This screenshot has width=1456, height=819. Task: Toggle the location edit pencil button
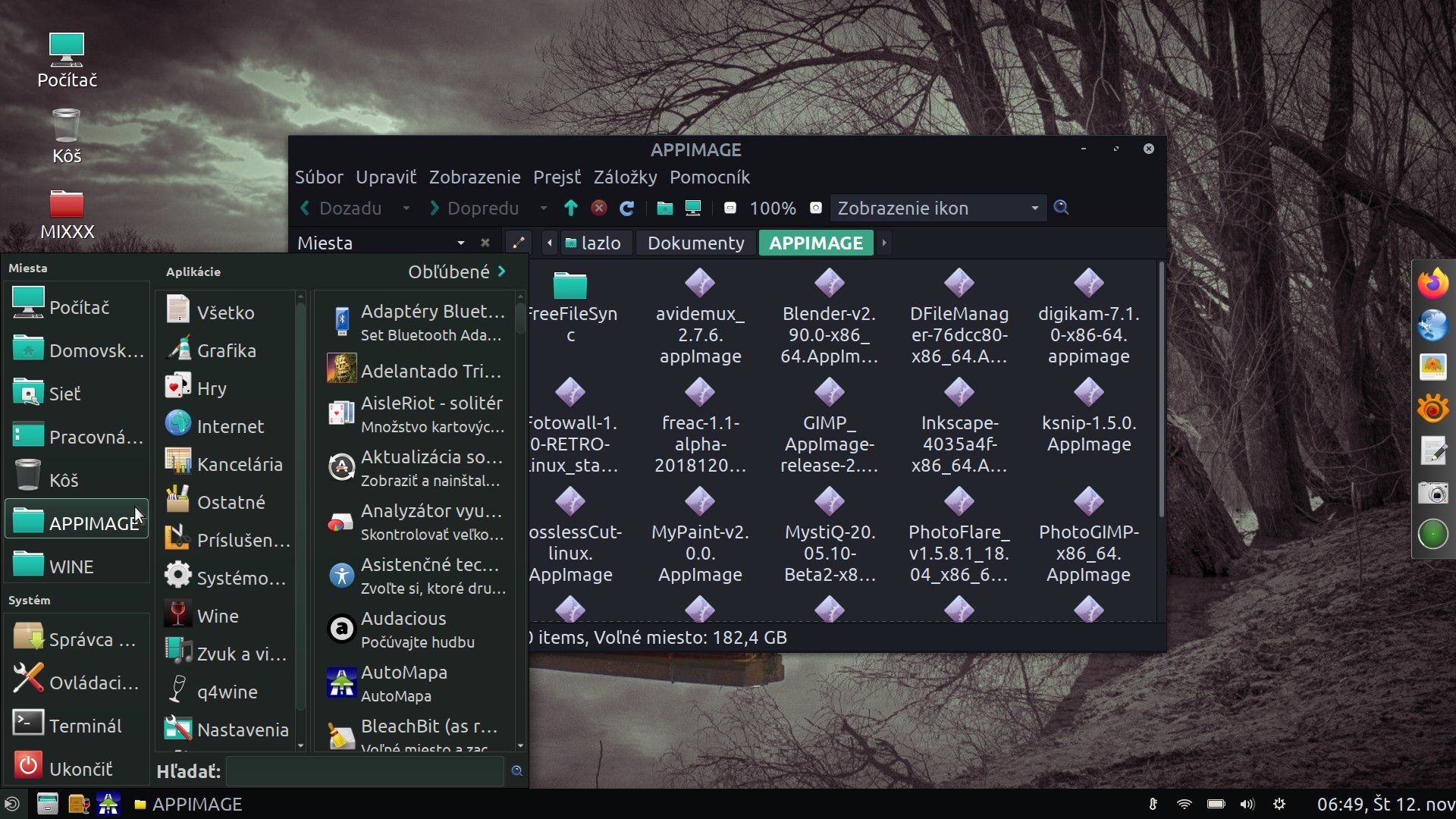click(519, 243)
